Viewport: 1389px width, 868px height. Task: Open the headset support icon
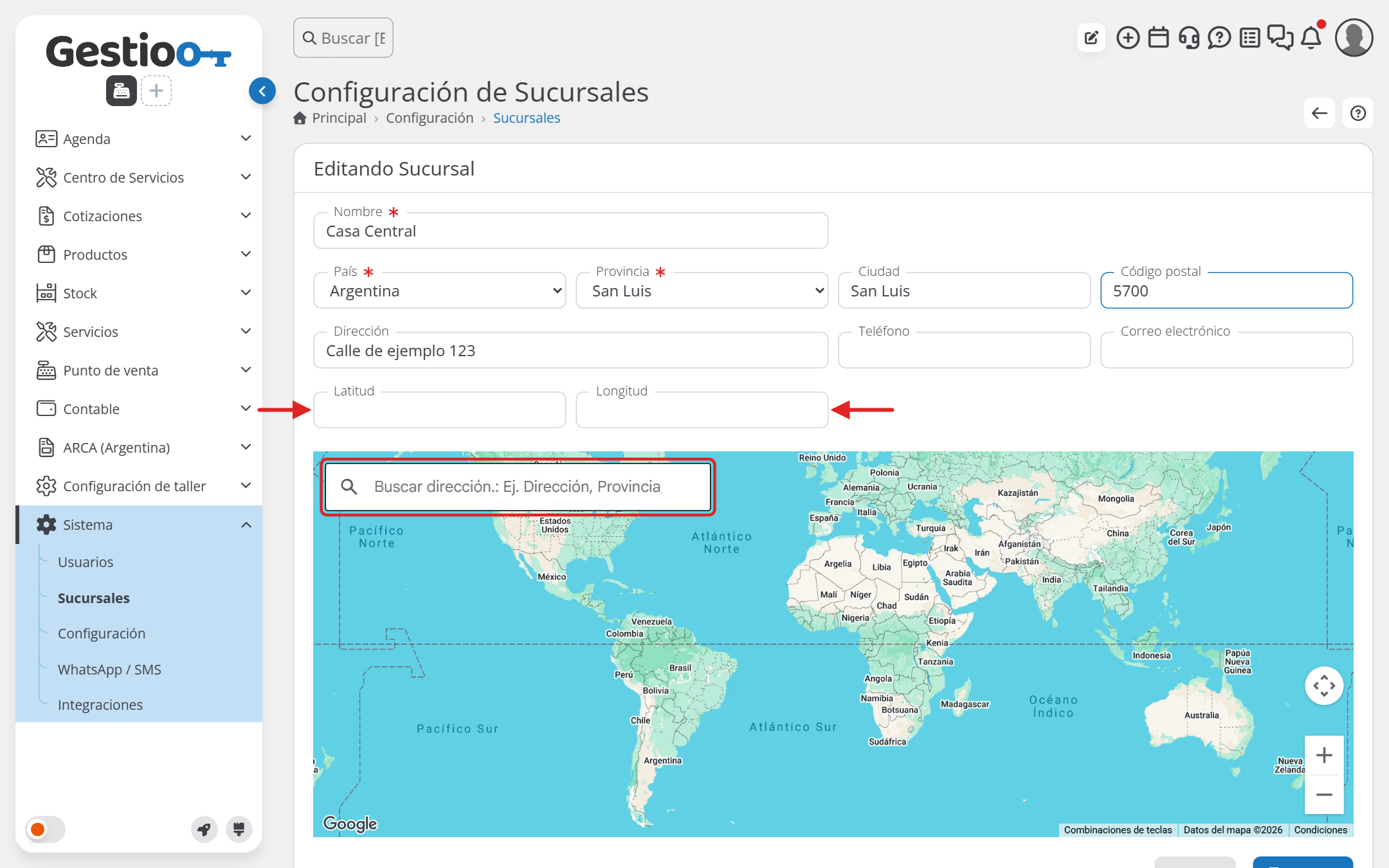pyautogui.click(x=1188, y=38)
